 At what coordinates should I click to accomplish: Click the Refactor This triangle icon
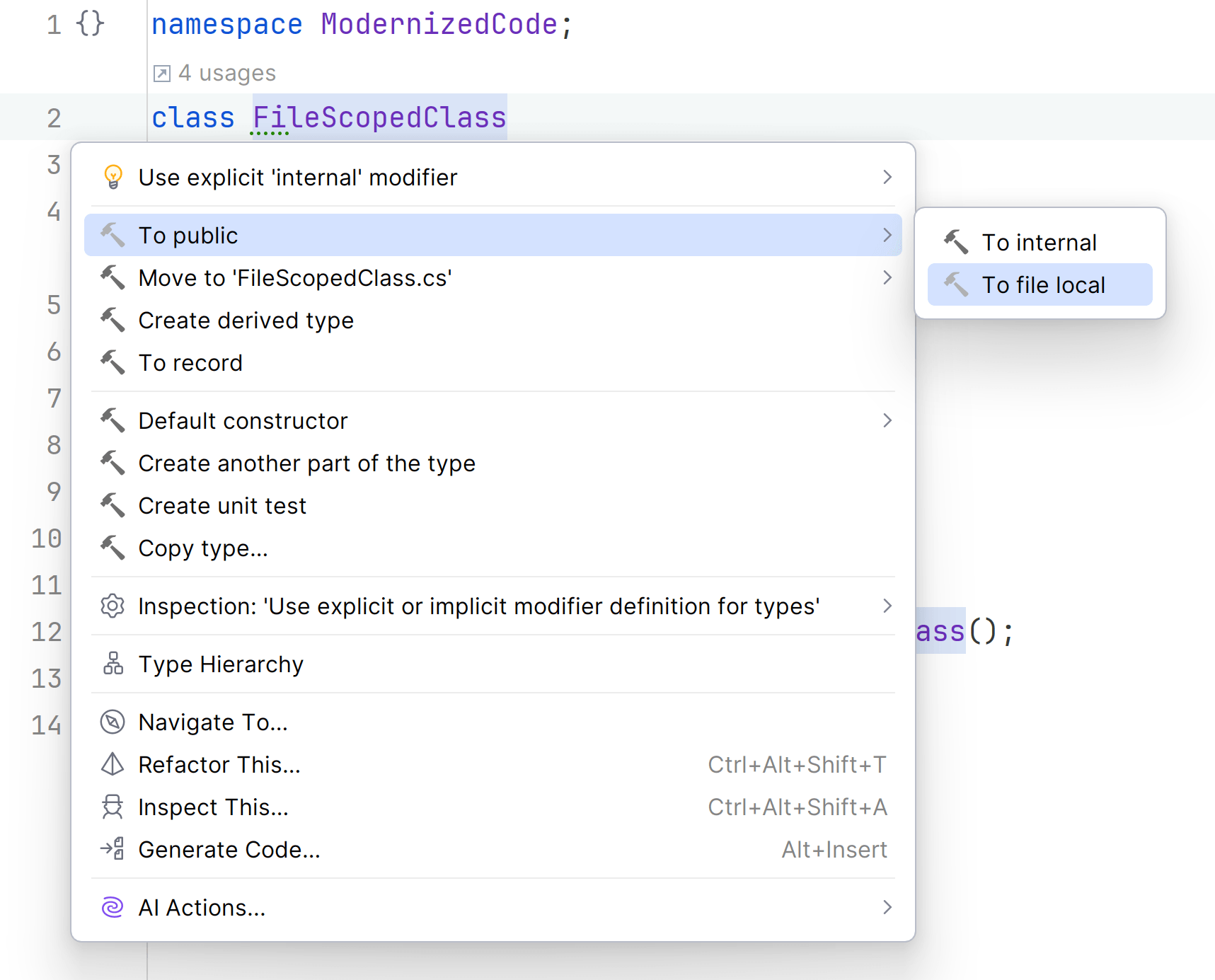113,765
